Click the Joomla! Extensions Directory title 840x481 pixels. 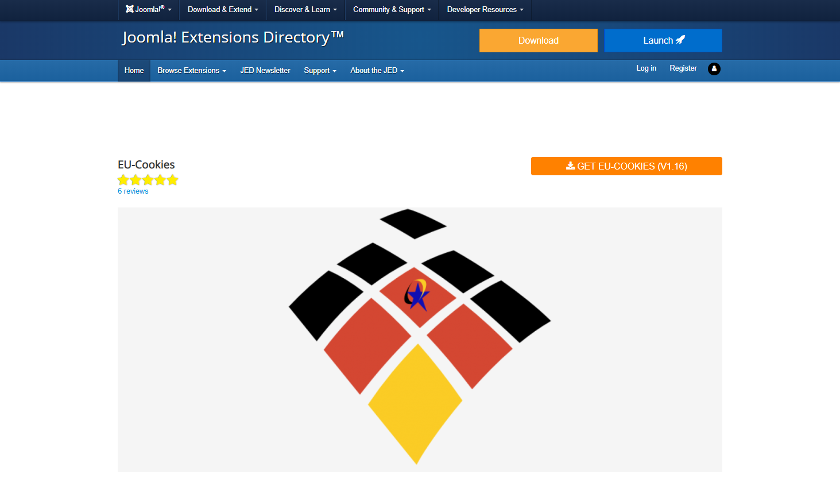click(232, 37)
